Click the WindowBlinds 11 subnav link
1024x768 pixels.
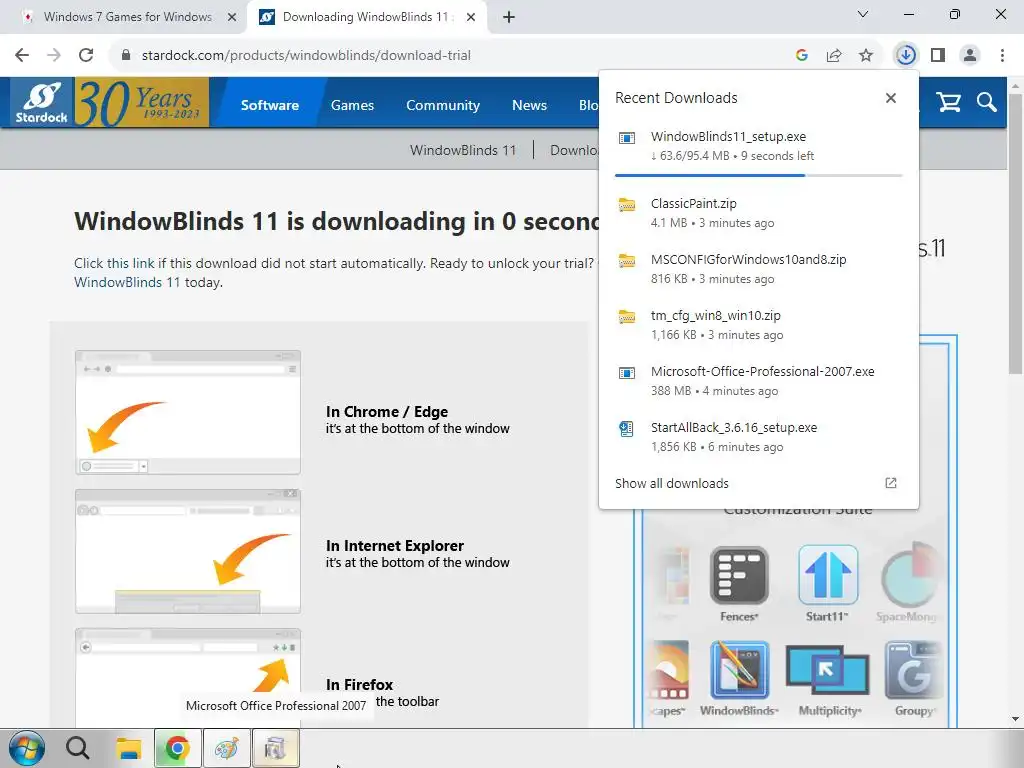tap(463, 150)
